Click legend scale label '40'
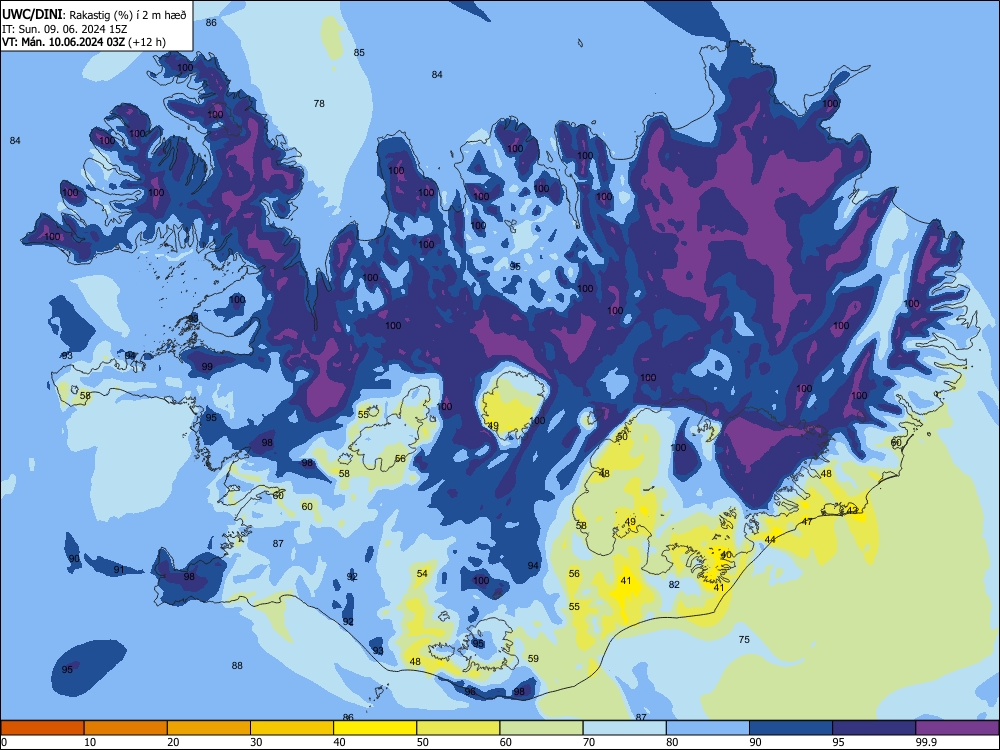The image size is (1000, 750). [x=339, y=742]
